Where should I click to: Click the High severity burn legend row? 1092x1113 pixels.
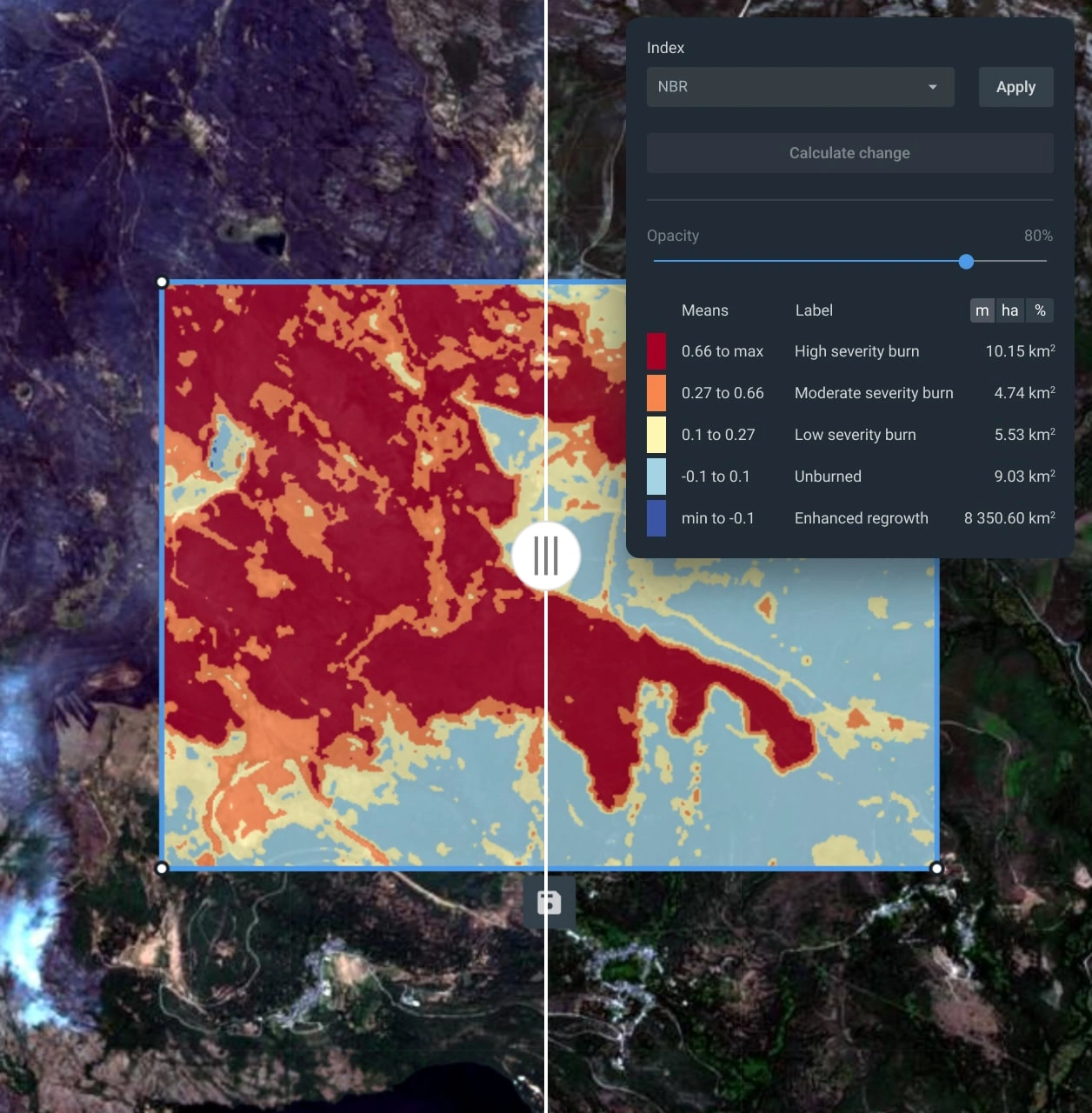856,351
